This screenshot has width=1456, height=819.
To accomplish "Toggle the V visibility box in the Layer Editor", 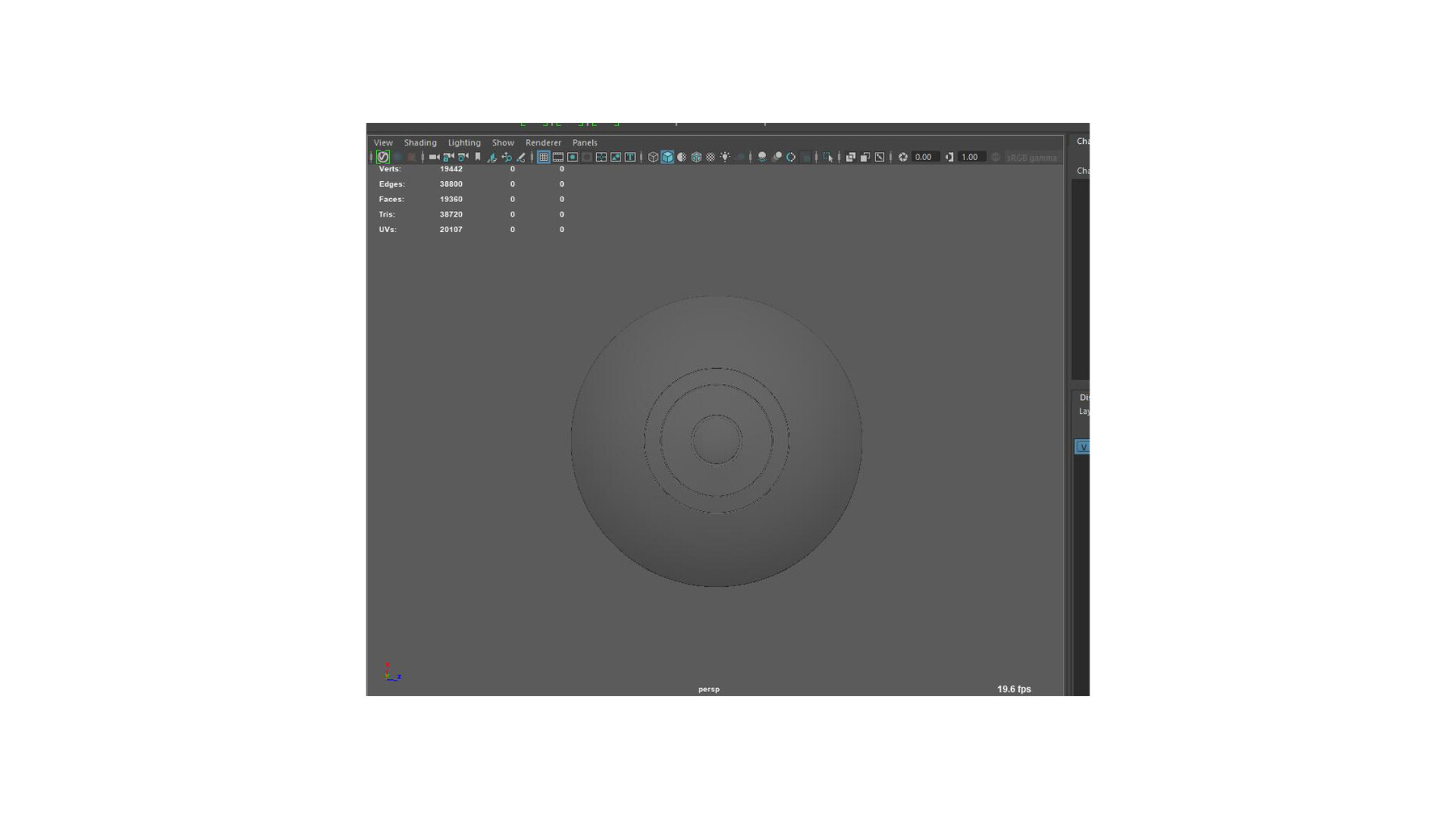I will pos(1082,446).
